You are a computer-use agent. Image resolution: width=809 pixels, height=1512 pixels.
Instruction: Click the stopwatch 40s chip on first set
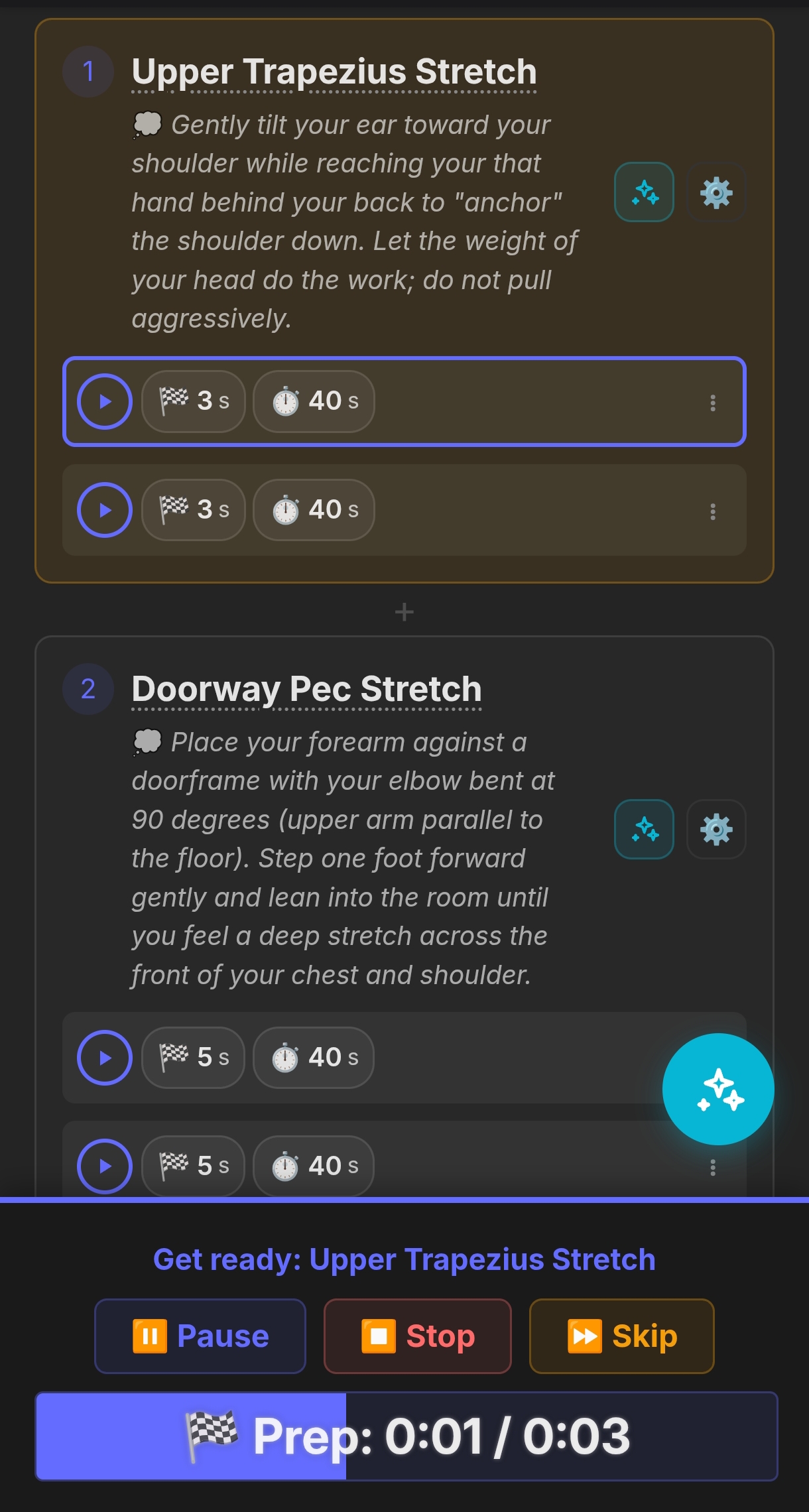click(x=312, y=401)
